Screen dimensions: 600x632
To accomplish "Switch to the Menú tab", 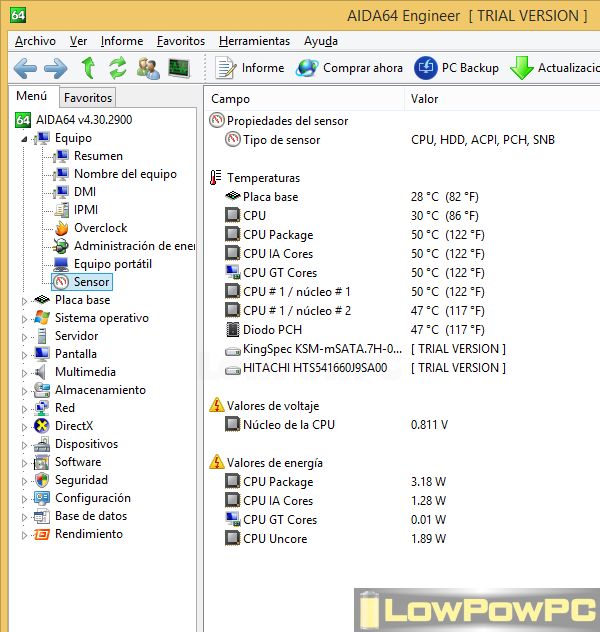I will point(31,96).
